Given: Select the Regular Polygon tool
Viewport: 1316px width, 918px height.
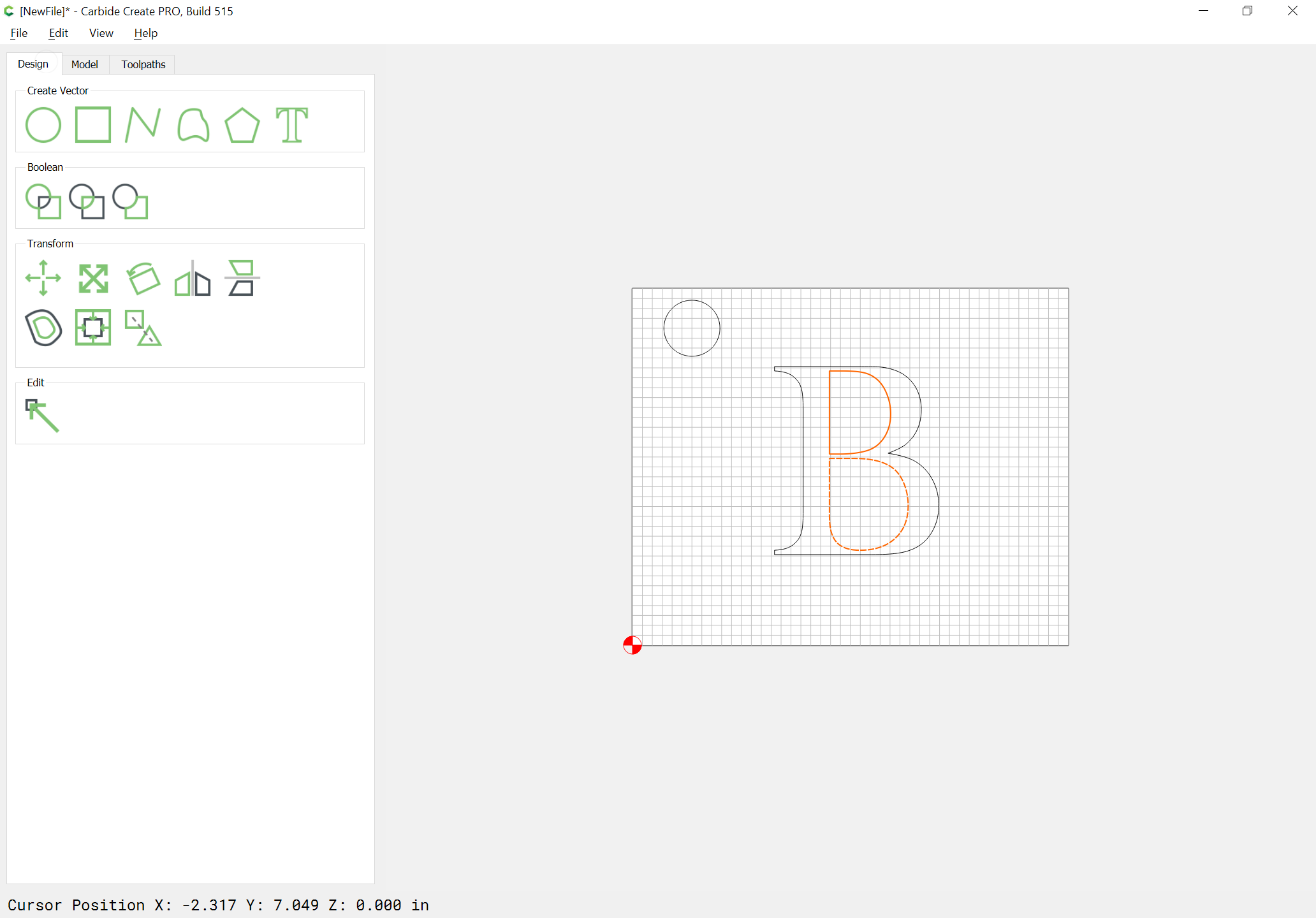Looking at the screenshot, I should click(242, 125).
